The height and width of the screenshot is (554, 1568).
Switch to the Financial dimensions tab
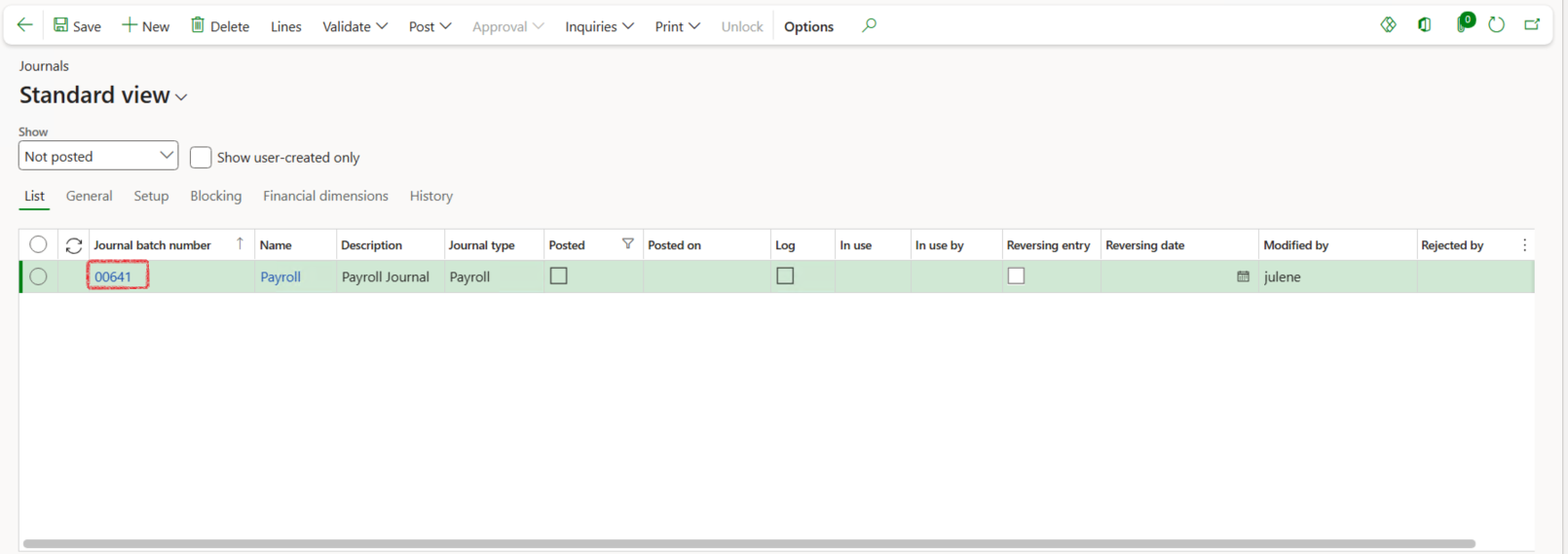pos(325,196)
